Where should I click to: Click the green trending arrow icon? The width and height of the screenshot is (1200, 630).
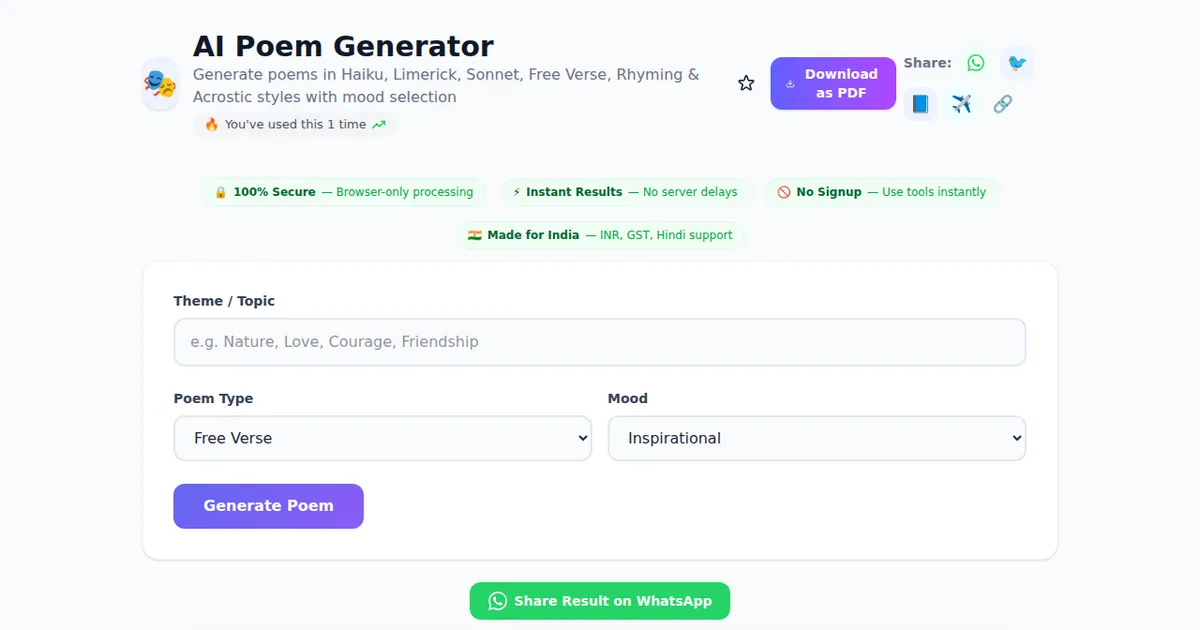(x=379, y=125)
